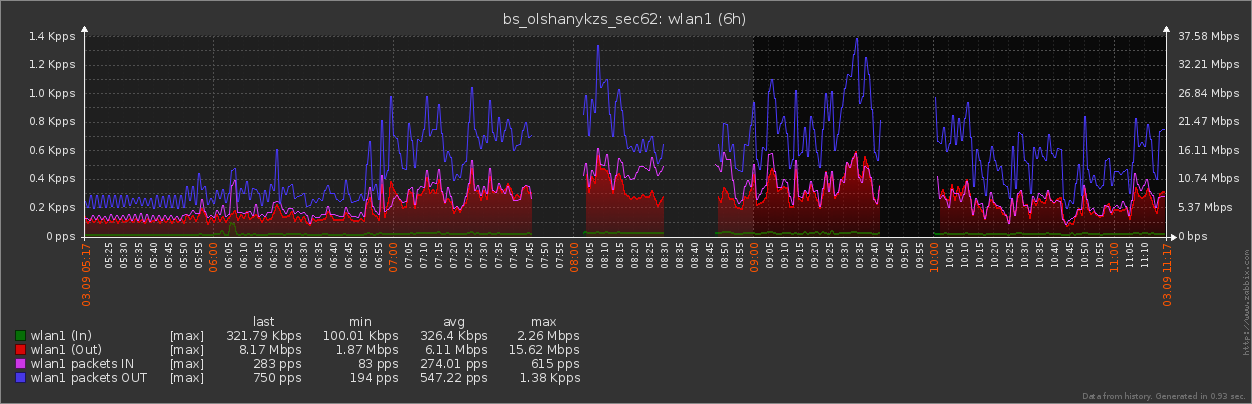Click the 09:00 hour marker on time axis
The image size is (1252, 404).
[x=754, y=259]
